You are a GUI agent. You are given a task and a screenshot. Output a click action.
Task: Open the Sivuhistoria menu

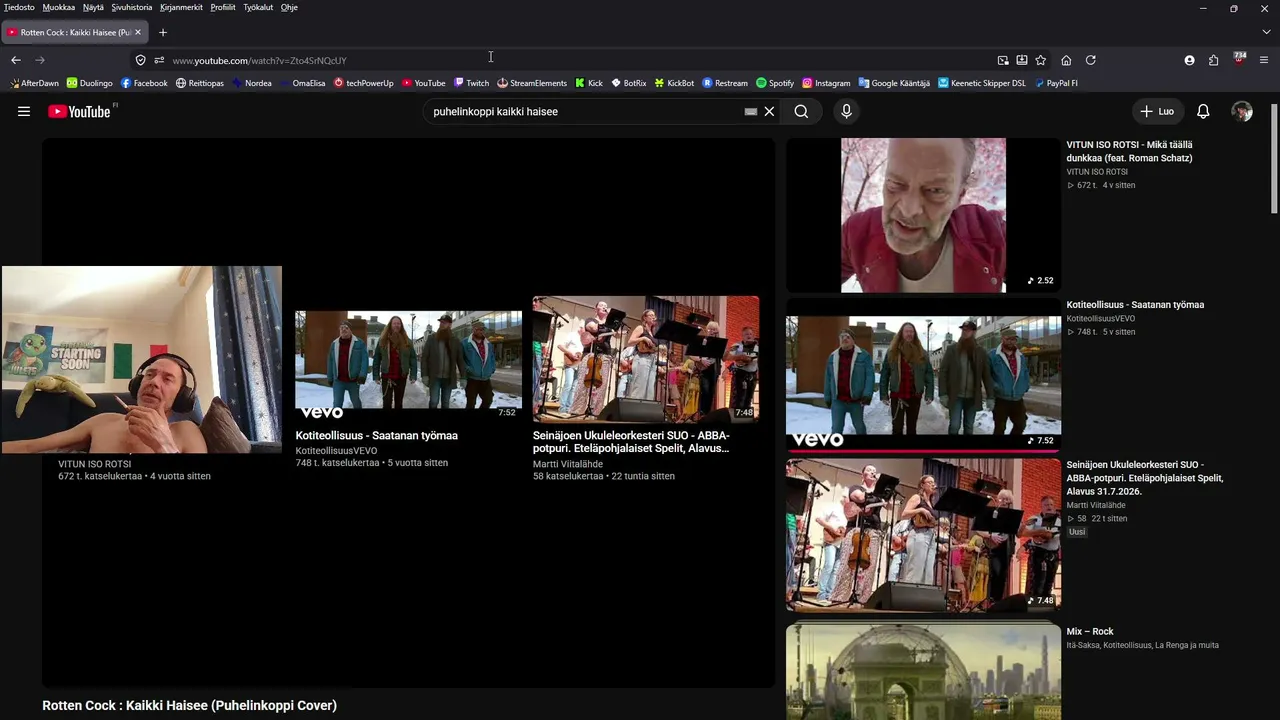132,7
